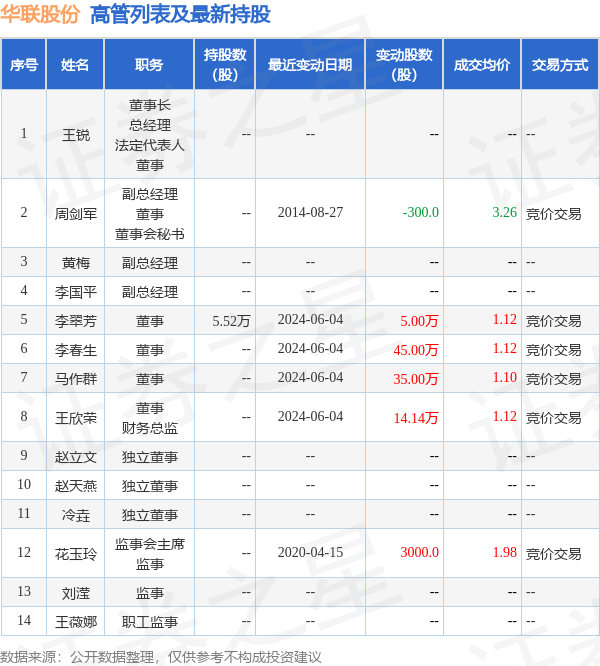Click the date 2020-04-15

click(x=310, y=552)
